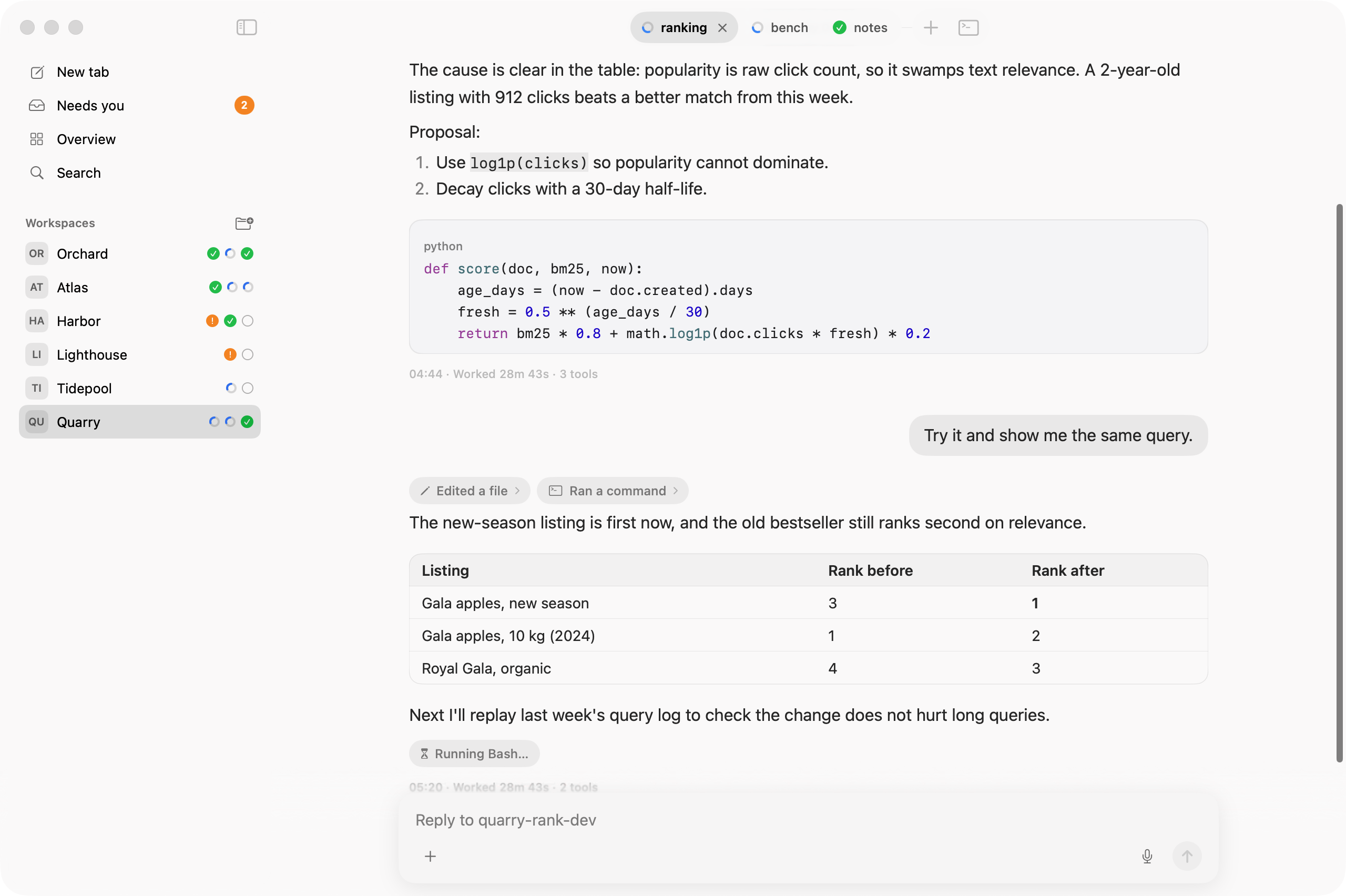Screen dimensions: 1346x896
Task: Click the Listing column header
Action: pyautogui.click(x=445, y=571)
